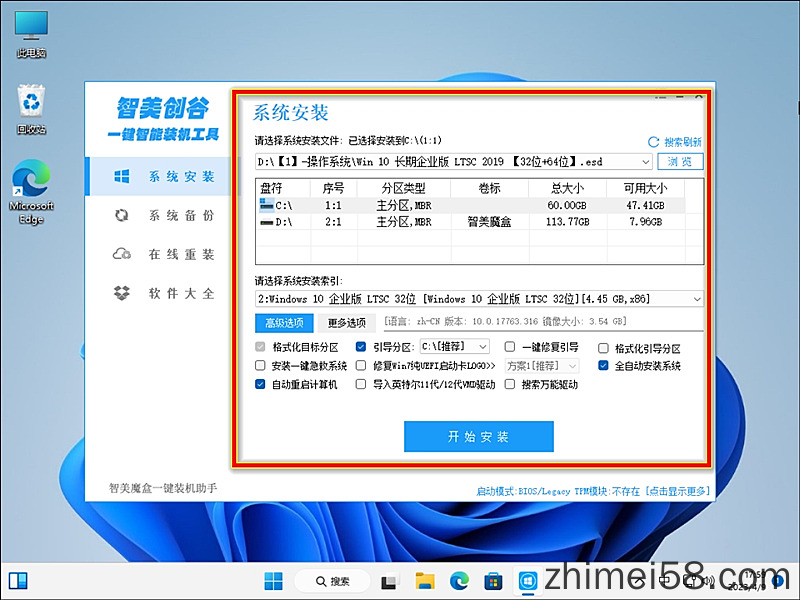Screen dimensions: 800x600
Task: Select the 高级选项 tab
Action: [x=284, y=322]
